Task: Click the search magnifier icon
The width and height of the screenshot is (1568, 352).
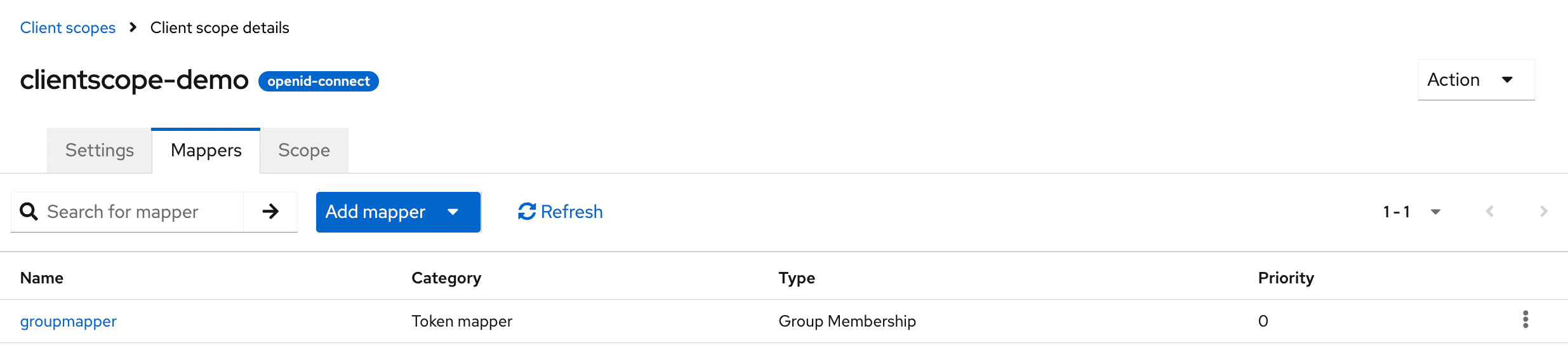Action: 29,212
